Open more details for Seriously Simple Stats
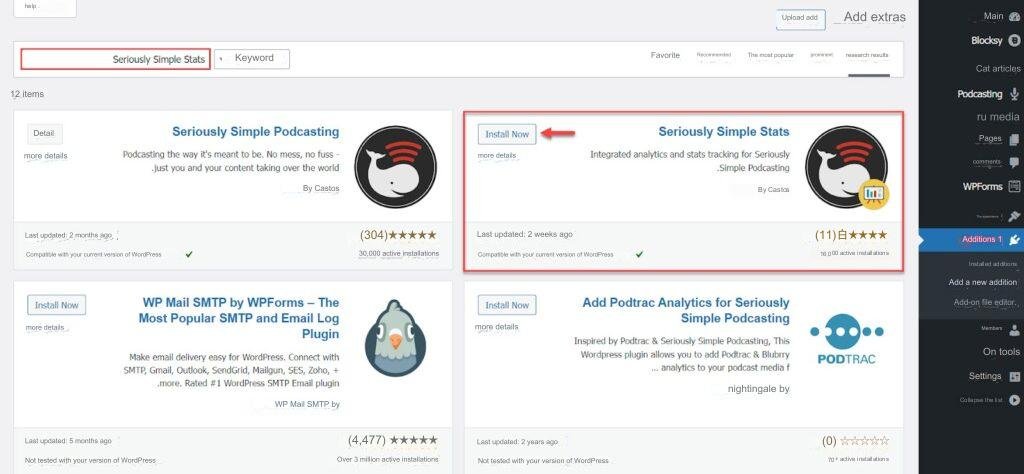 point(496,156)
